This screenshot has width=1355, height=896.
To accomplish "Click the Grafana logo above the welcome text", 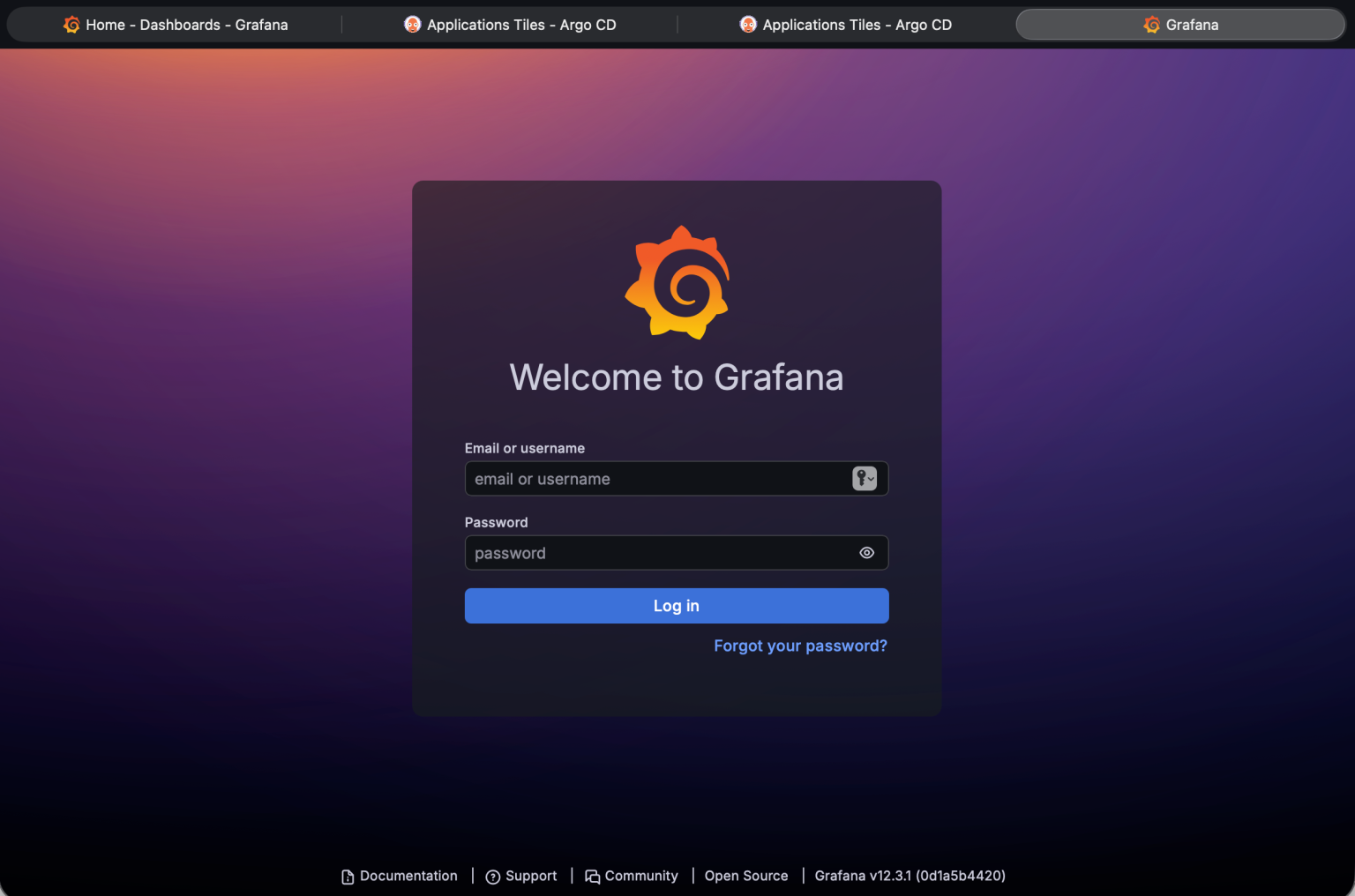I will pos(677,282).
